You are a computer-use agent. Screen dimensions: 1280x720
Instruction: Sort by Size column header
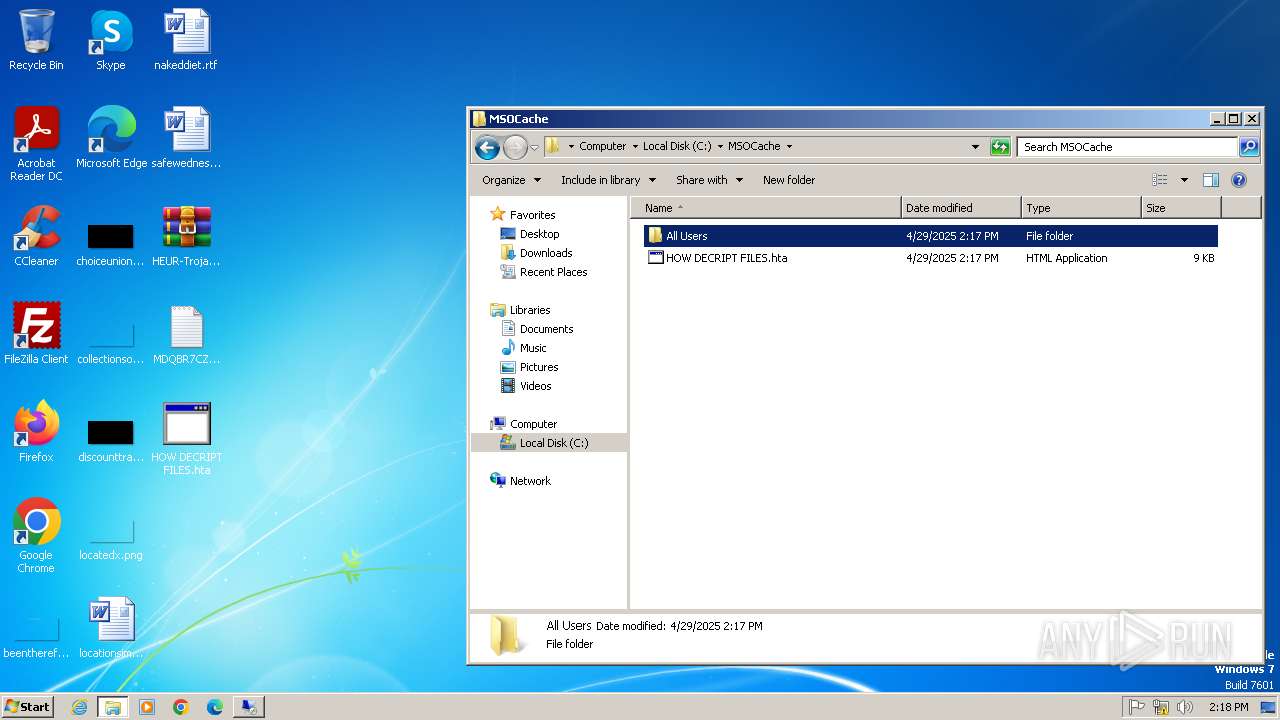1181,208
